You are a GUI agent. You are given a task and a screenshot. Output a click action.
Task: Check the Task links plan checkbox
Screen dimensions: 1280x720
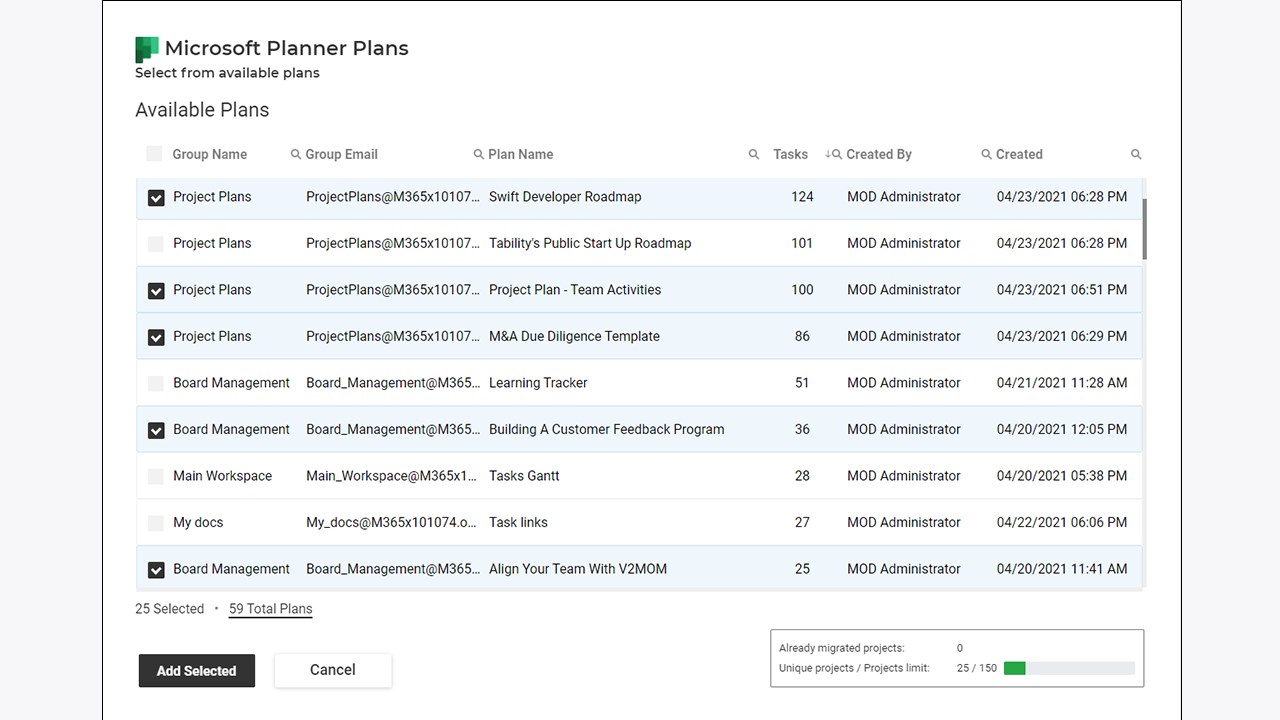[x=156, y=523]
